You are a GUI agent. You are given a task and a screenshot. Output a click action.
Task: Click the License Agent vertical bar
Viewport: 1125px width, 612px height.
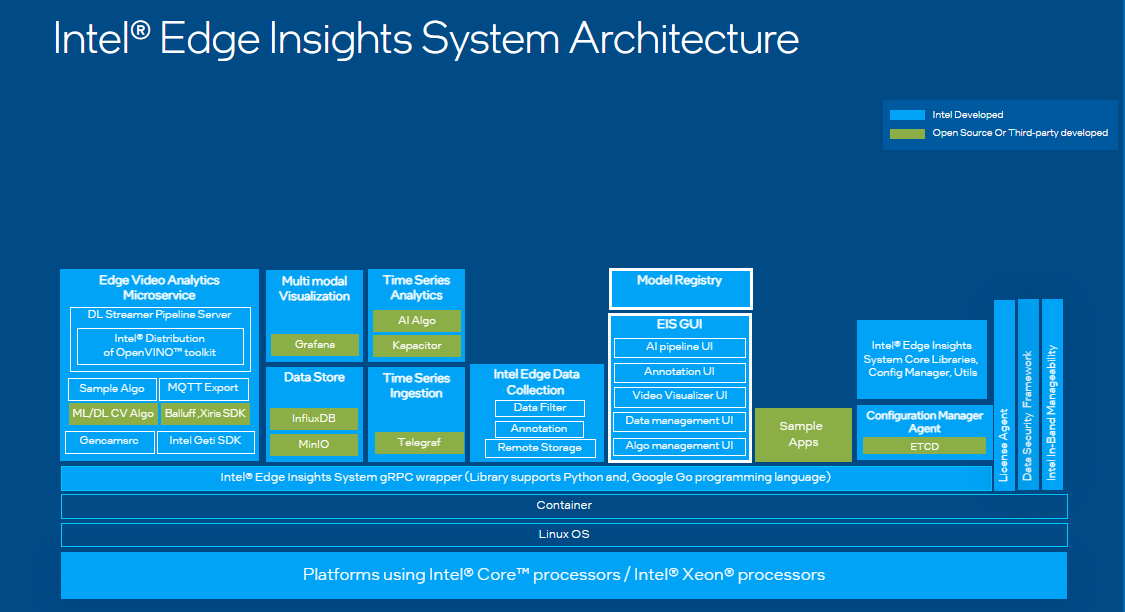1004,395
